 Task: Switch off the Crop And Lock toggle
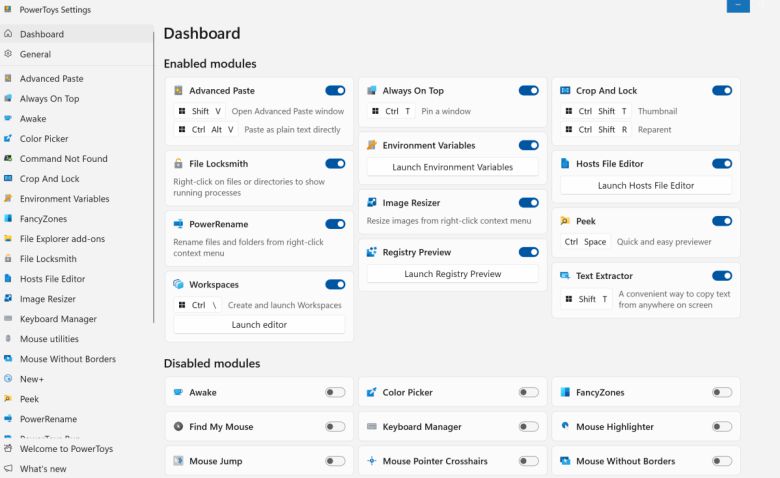722,91
